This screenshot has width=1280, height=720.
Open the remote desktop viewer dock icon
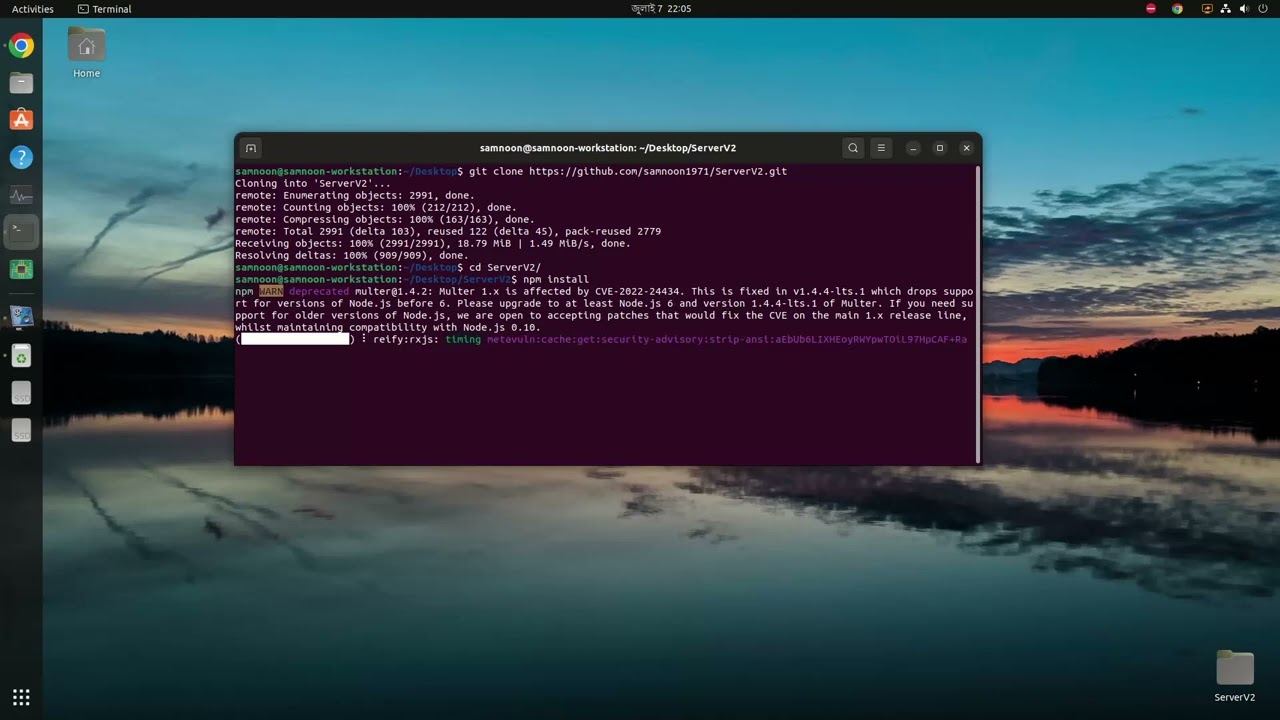pos(21,317)
